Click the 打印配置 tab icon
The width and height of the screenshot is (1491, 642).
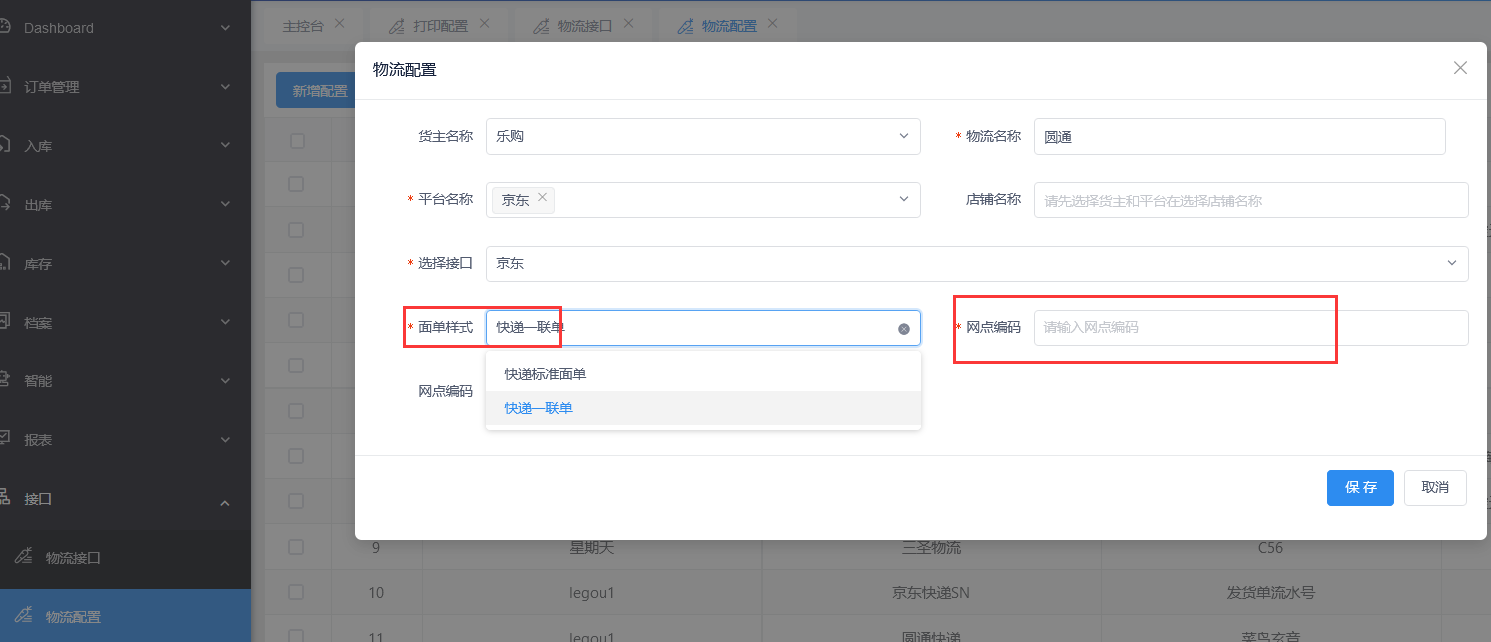(397, 26)
